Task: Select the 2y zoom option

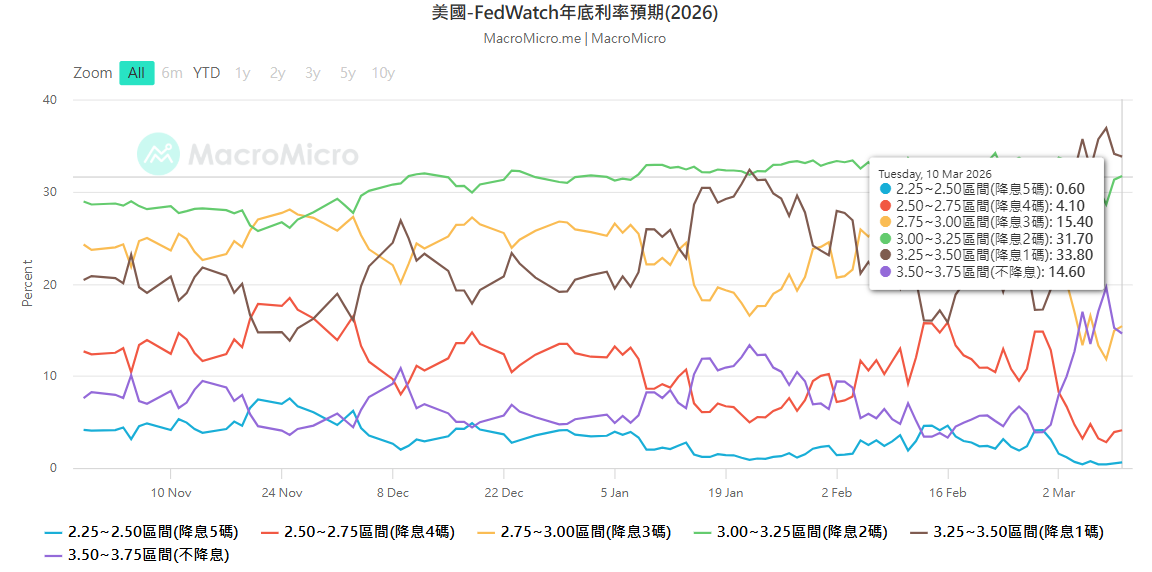Action: 277,73
